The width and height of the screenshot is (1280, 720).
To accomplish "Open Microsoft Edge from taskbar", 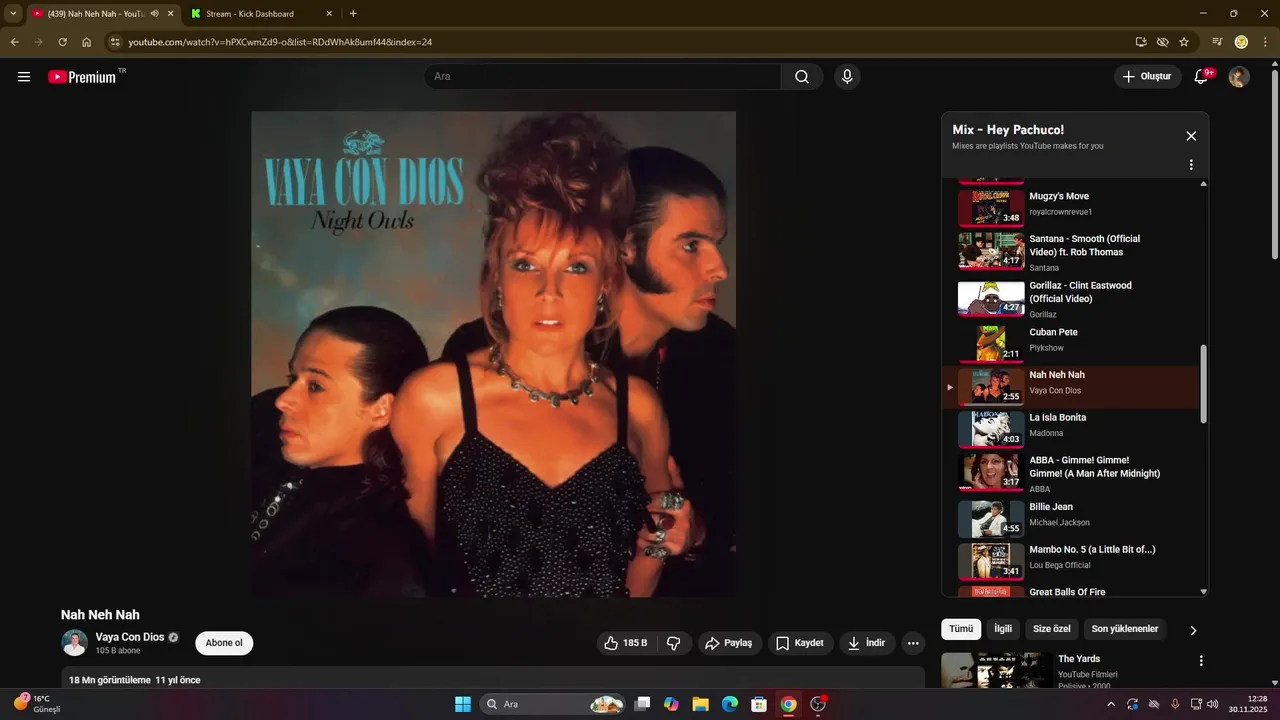I will point(729,704).
